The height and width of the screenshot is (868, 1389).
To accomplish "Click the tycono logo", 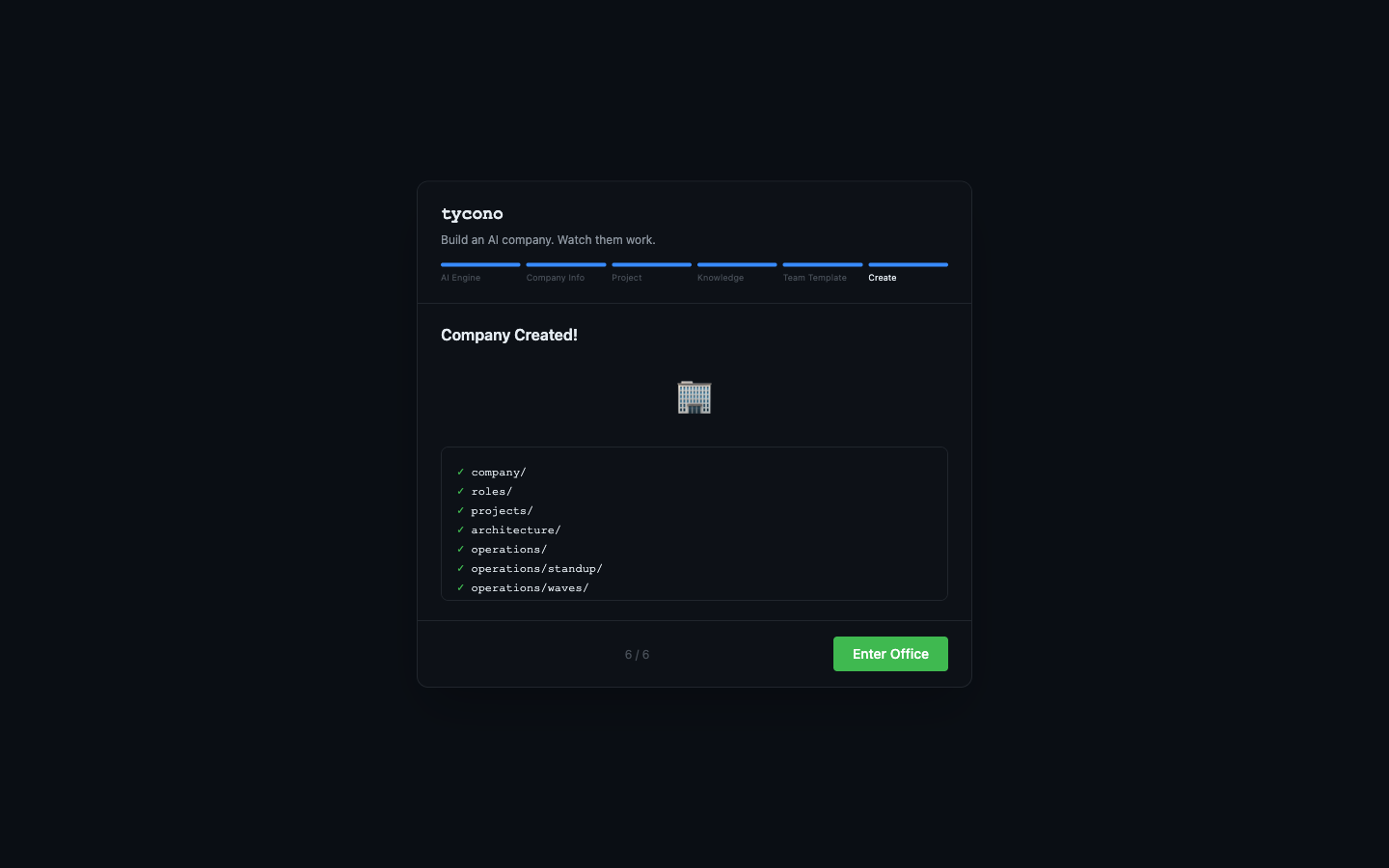I will click(x=472, y=214).
